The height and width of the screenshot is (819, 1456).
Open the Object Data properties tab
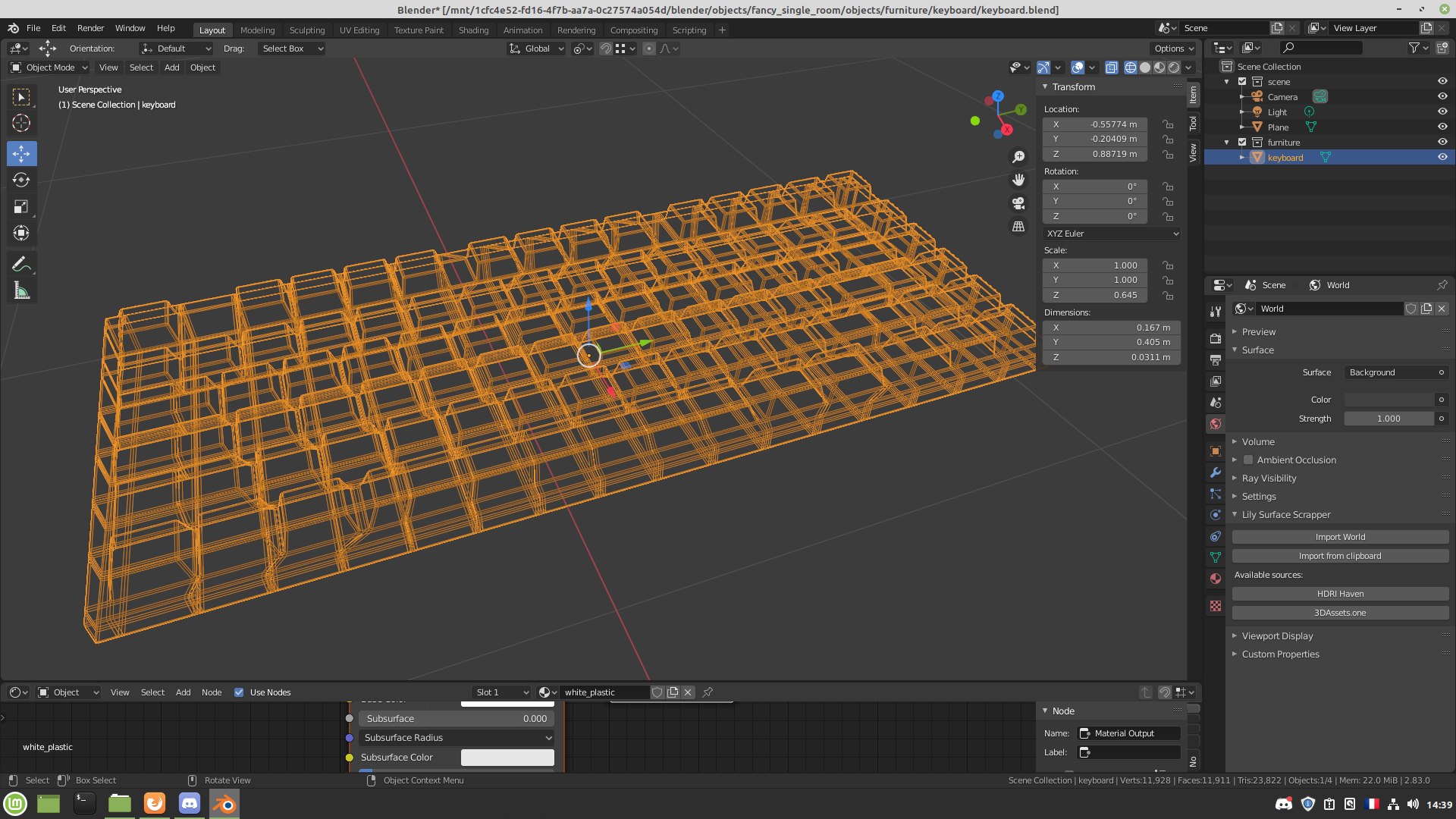tap(1216, 557)
